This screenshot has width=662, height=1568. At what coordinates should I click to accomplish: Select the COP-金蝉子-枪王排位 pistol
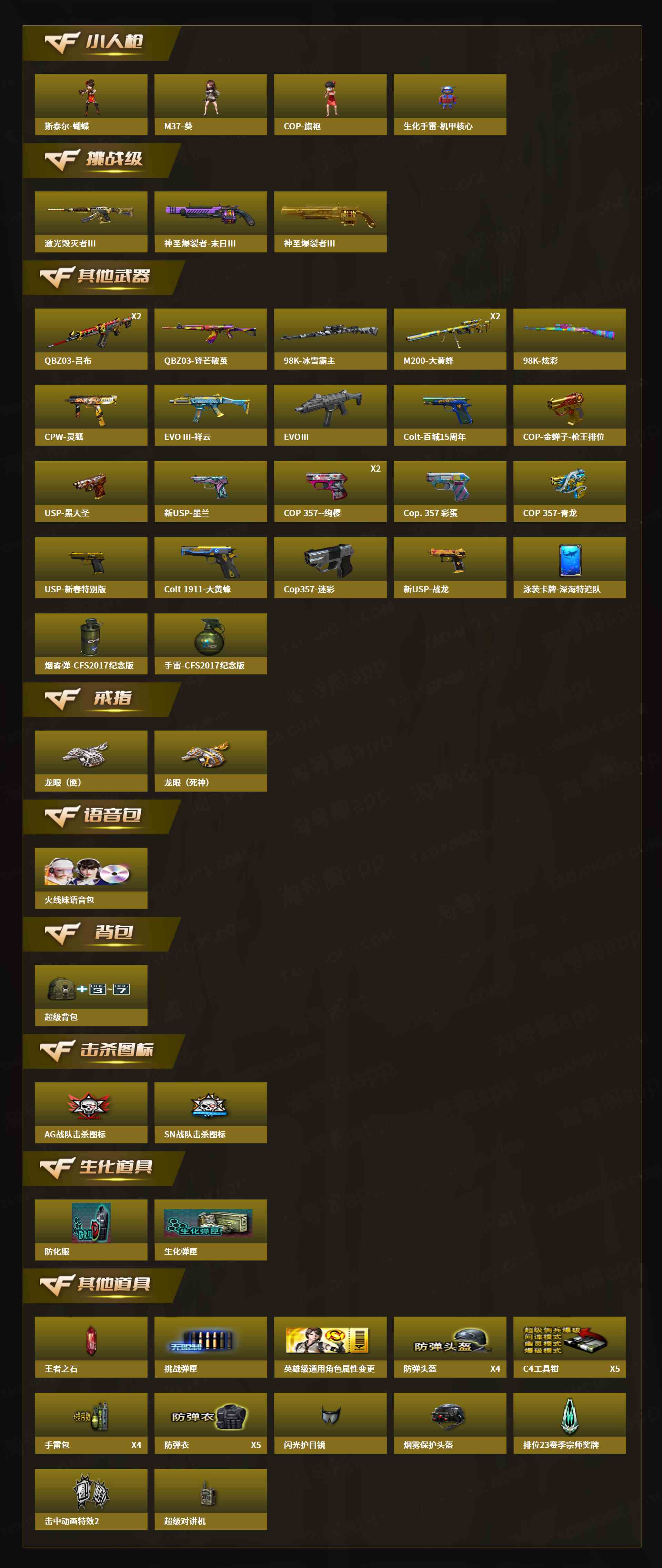click(x=570, y=415)
